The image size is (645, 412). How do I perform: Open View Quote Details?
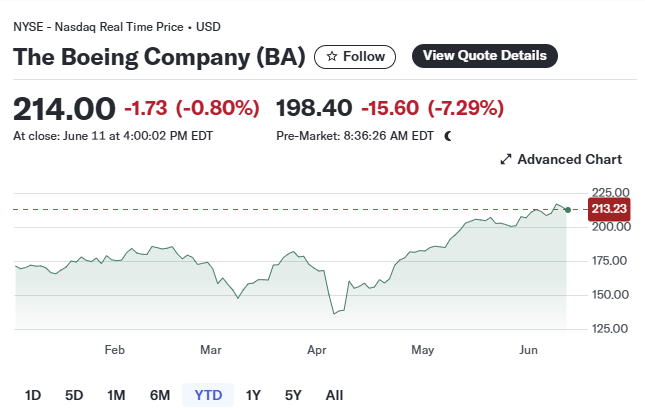(x=485, y=56)
